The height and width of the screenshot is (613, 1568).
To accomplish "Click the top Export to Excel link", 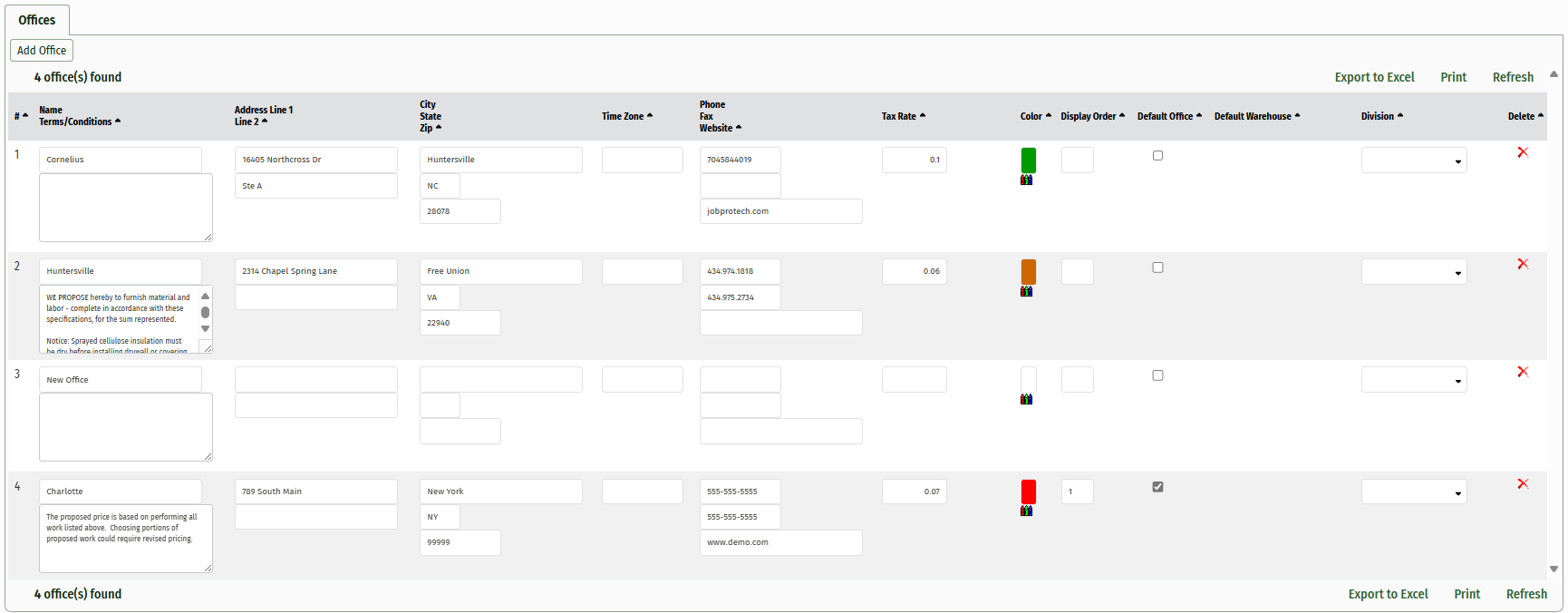I will (1374, 77).
